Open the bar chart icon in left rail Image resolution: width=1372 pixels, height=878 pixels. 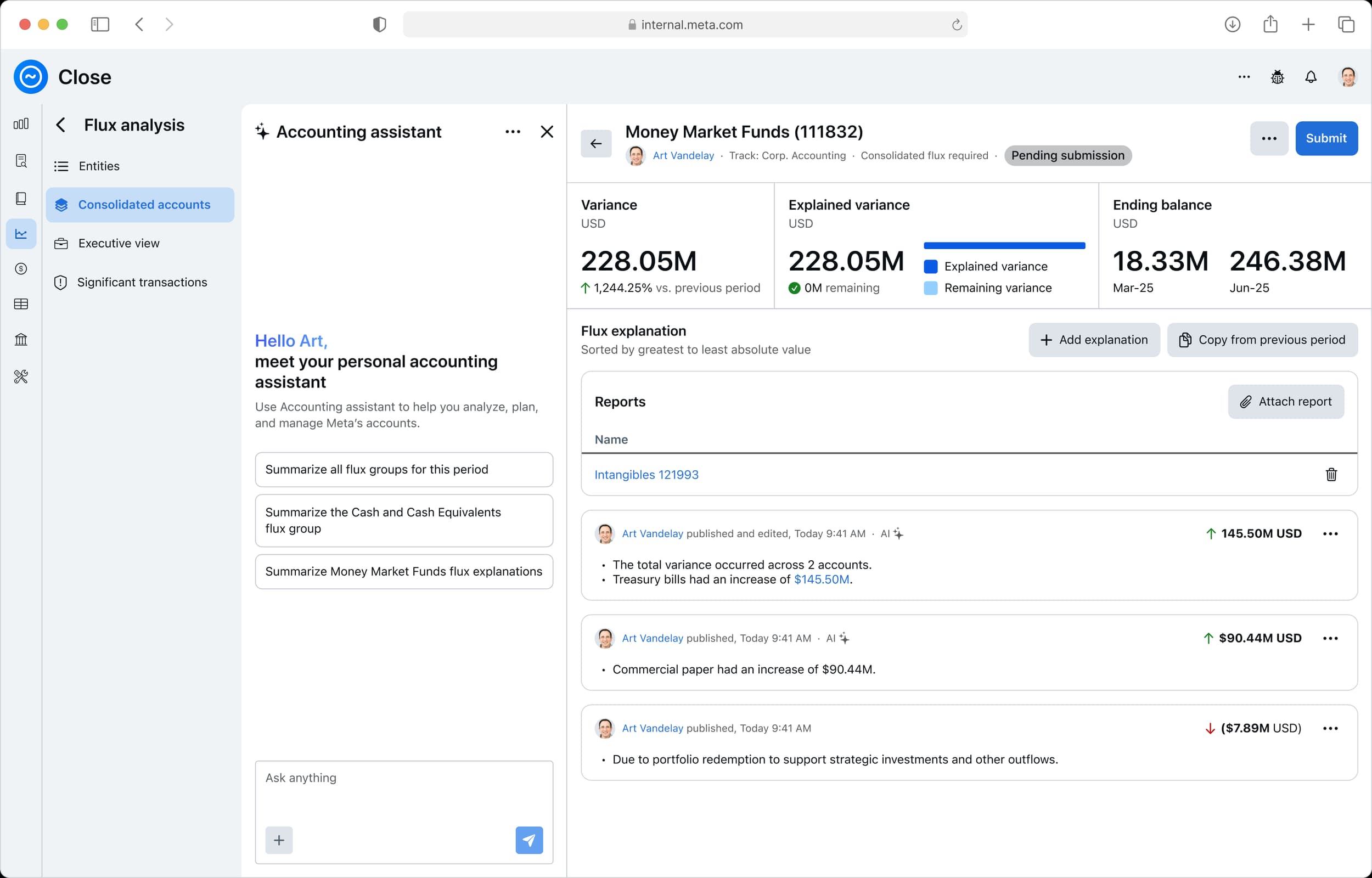click(21, 123)
